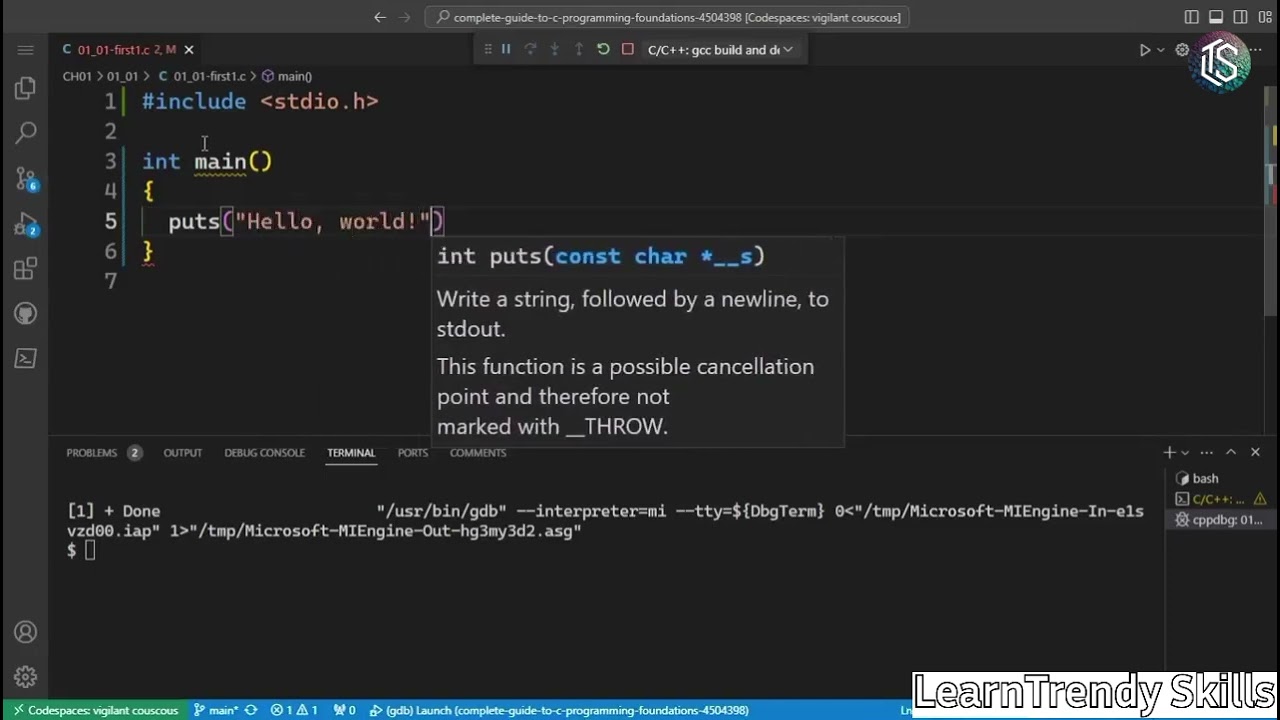Click the #include <stdio.h> line
Viewport: 1280px width, 720px height.
pos(260,101)
